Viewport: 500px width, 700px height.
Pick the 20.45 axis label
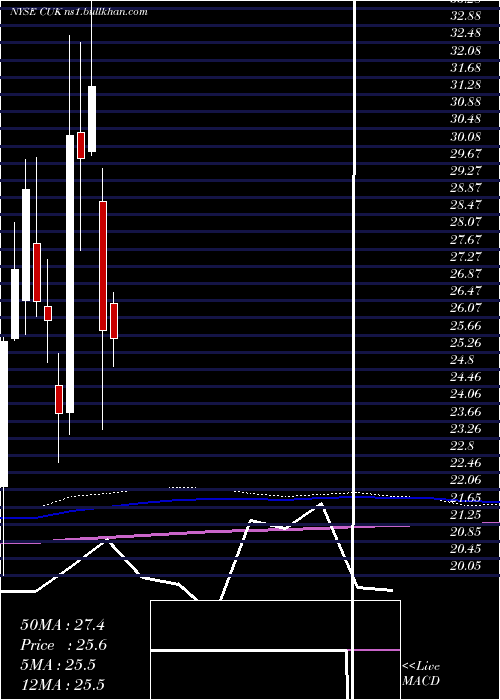(x=465, y=549)
